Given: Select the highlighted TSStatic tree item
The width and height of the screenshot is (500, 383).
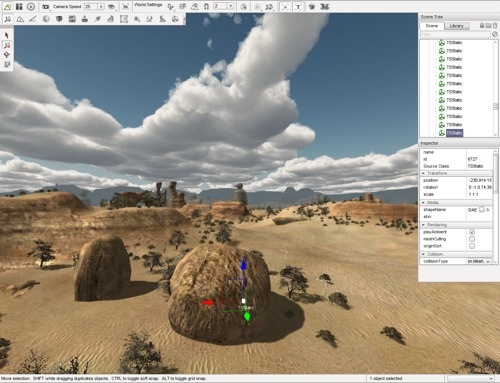Looking at the screenshot, I should click(454, 133).
